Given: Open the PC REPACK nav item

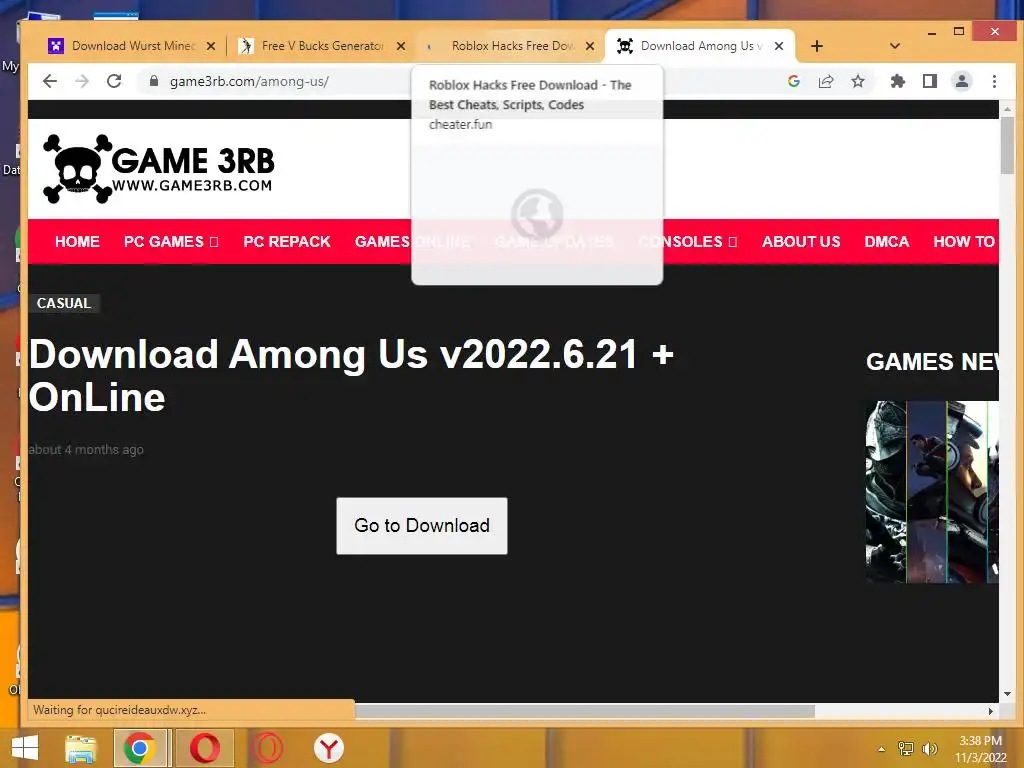Looking at the screenshot, I should click(287, 242).
